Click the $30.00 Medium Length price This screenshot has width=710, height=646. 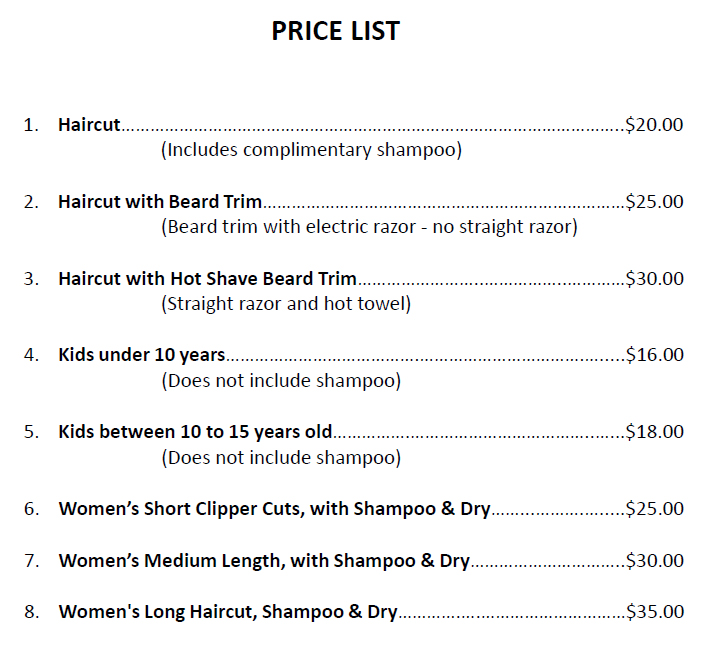(x=654, y=560)
